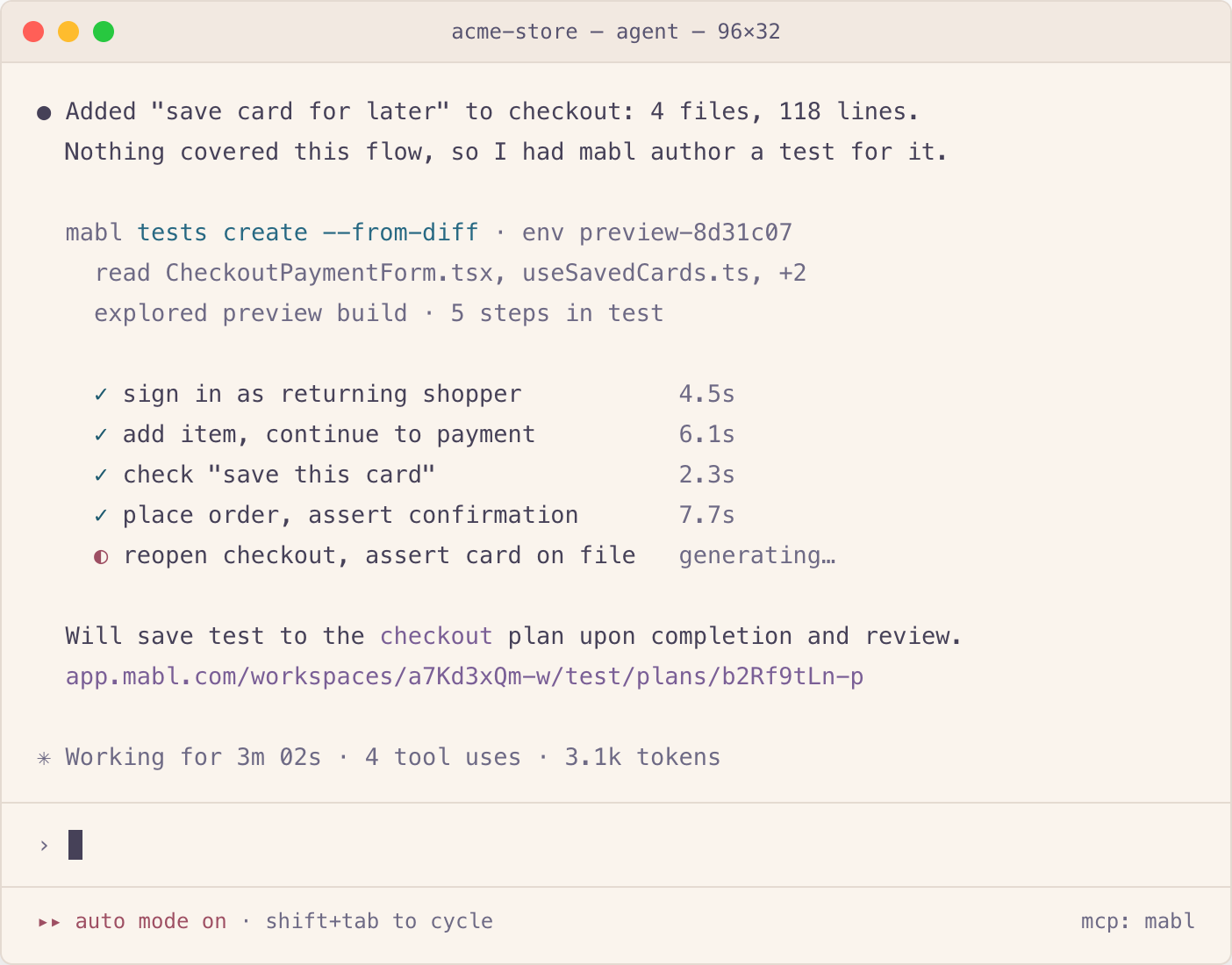Click the mabl tests create command line
Image resolution: width=1232 pixels, height=965 pixels.
coord(429,232)
